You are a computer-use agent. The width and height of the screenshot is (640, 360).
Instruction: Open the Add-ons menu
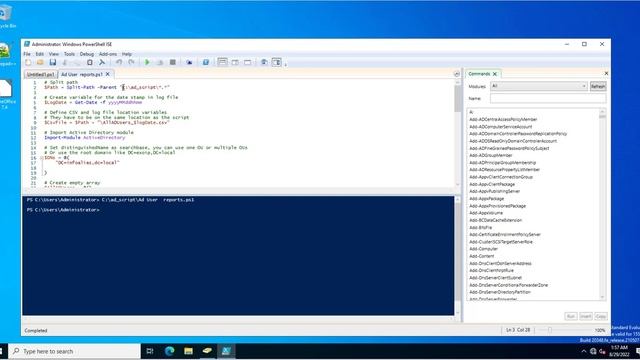[x=108, y=54]
